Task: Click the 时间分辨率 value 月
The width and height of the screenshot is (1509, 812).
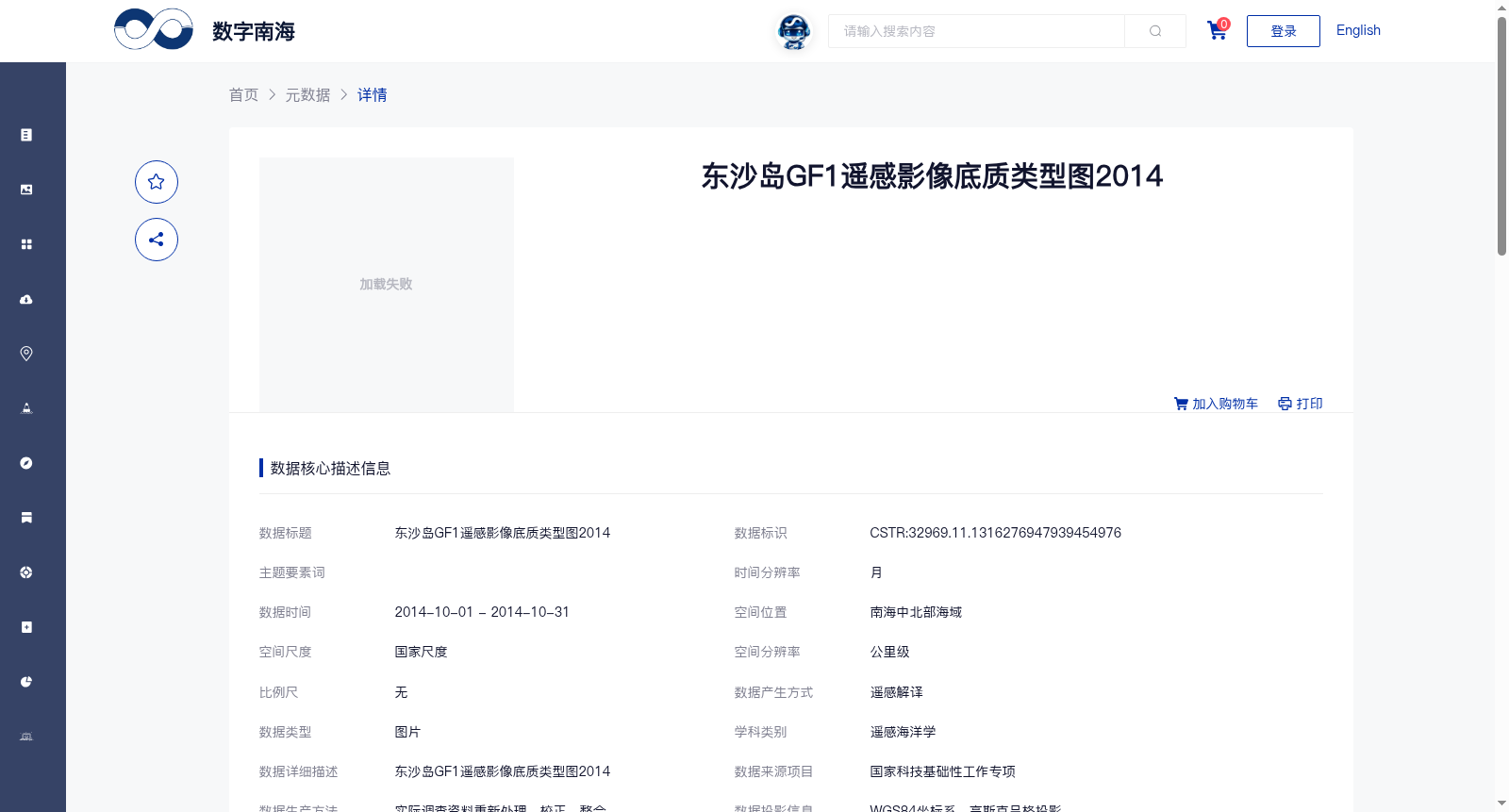Action: (876, 572)
